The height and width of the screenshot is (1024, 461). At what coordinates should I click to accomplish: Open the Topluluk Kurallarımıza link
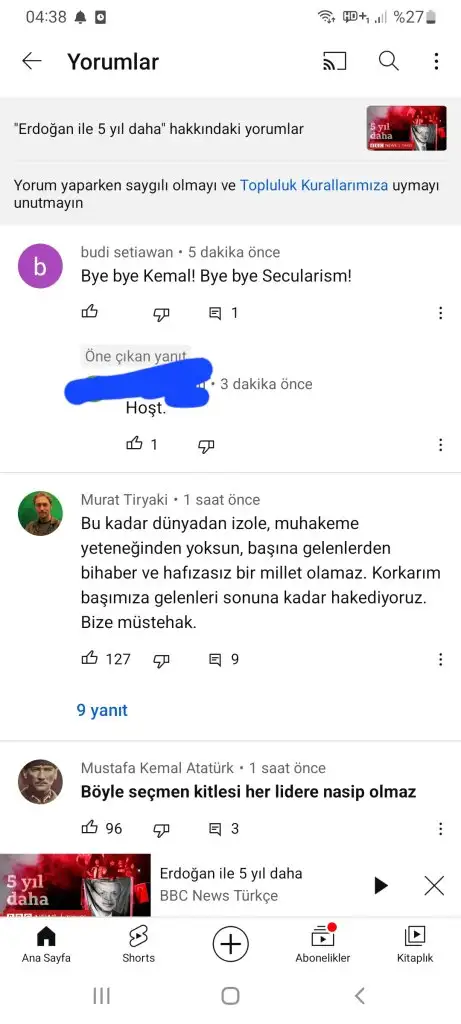coord(314,185)
